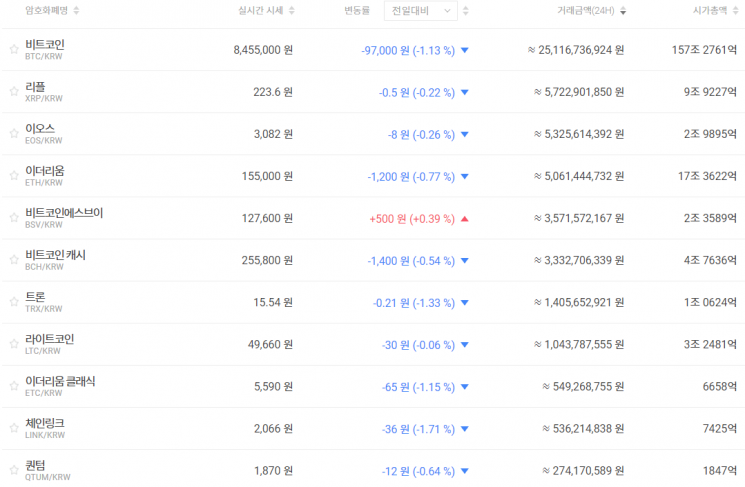Click the 실시간 시세 column header
This screenshot has height=487, width=745.
[261, 10]
